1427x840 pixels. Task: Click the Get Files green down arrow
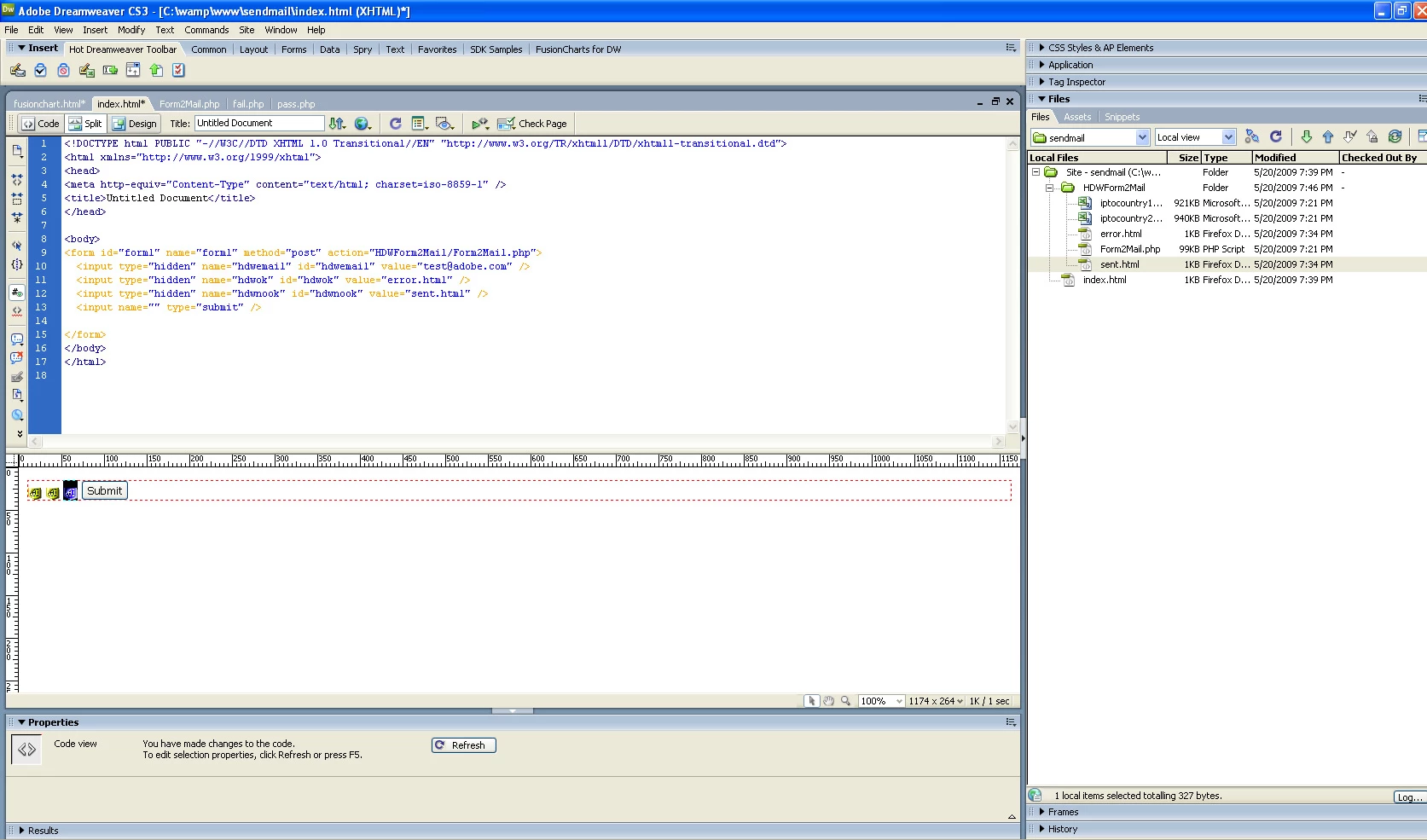[1307, 136]
